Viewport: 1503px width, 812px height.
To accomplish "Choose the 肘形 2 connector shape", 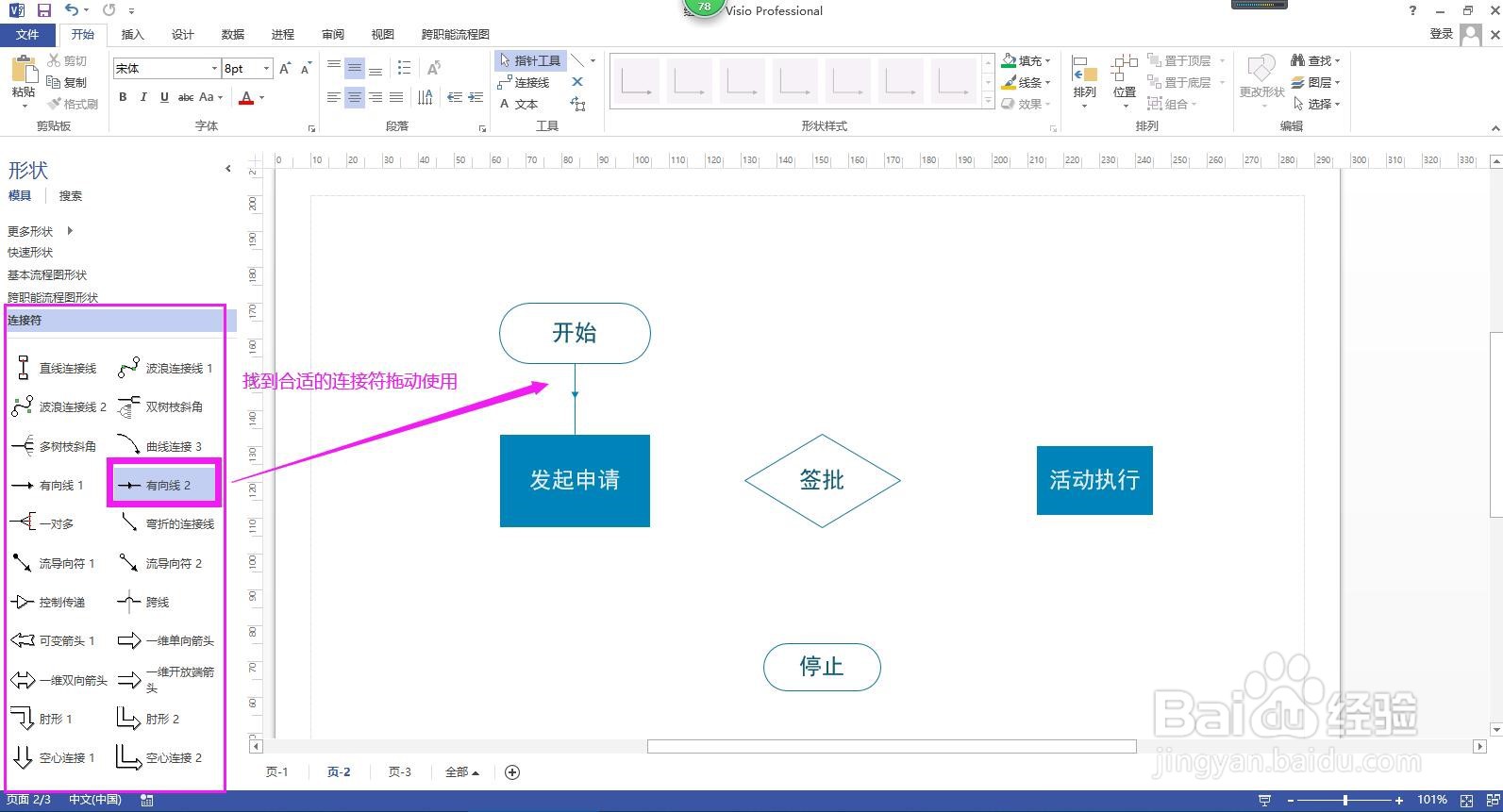I will 149,719.
